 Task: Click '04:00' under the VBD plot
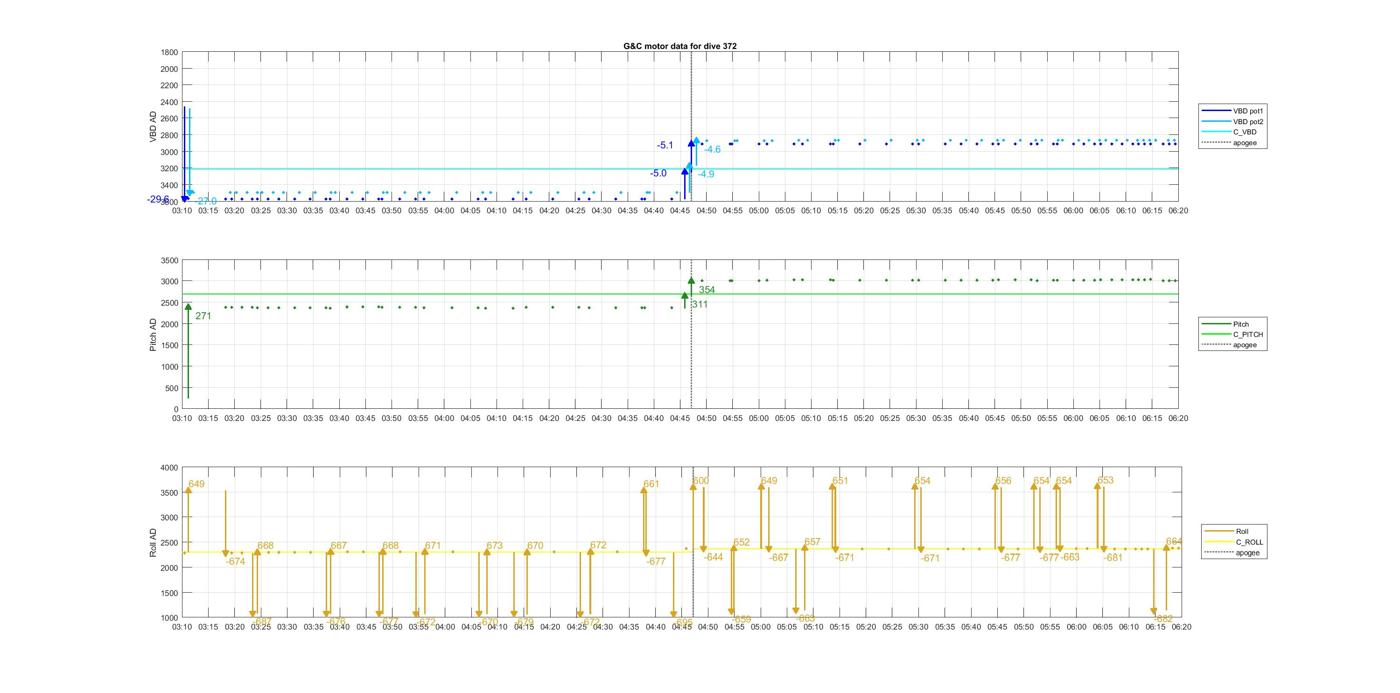[x=445, y=211]
